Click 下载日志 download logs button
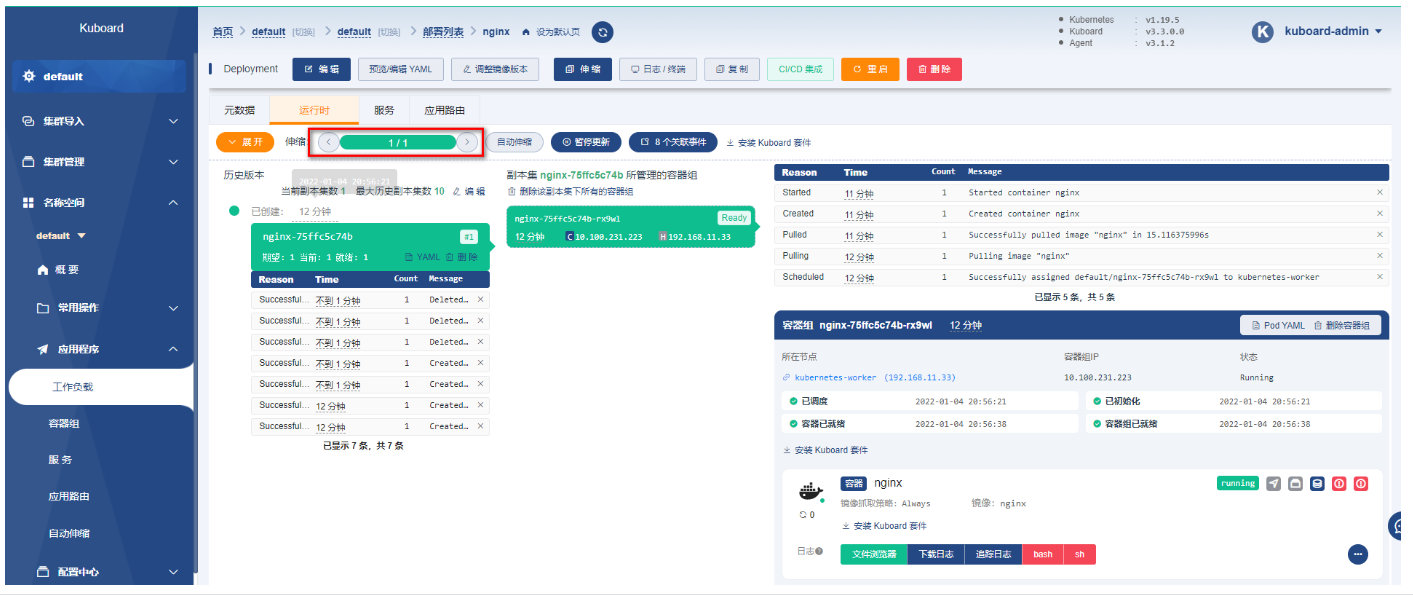1413x595 pixels. click(x=935, y=554)
